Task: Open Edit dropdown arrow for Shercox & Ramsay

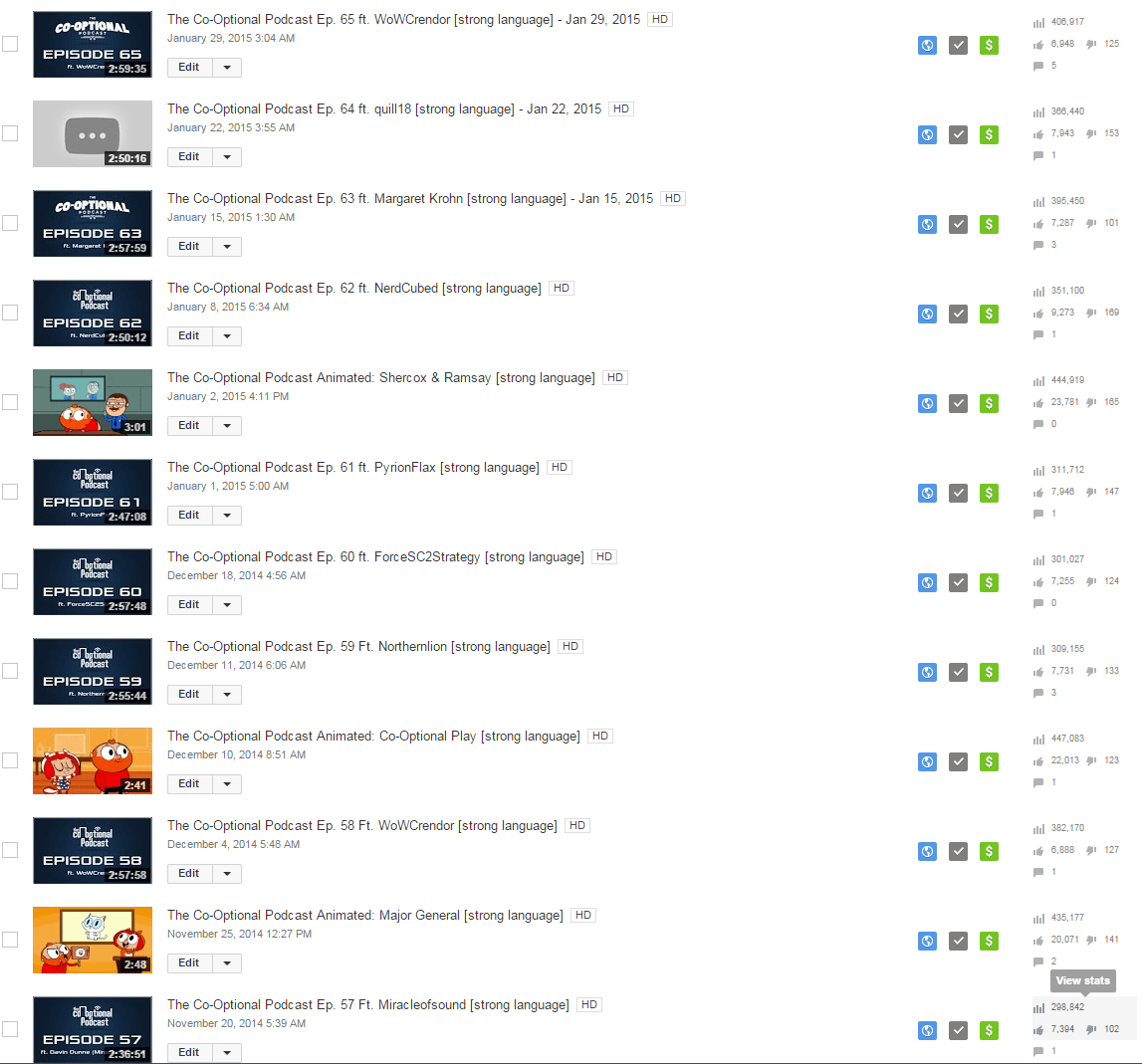Action: (x=227, y=426)
